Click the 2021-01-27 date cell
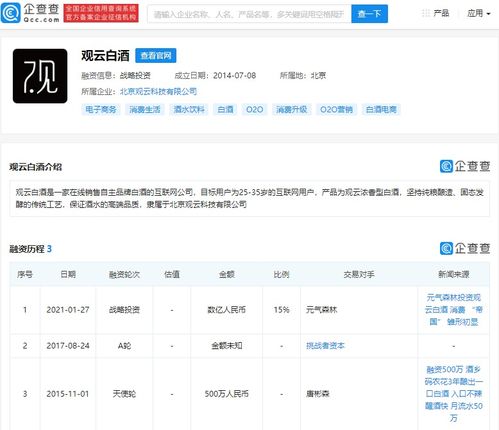499x430 pixels. 68,310
